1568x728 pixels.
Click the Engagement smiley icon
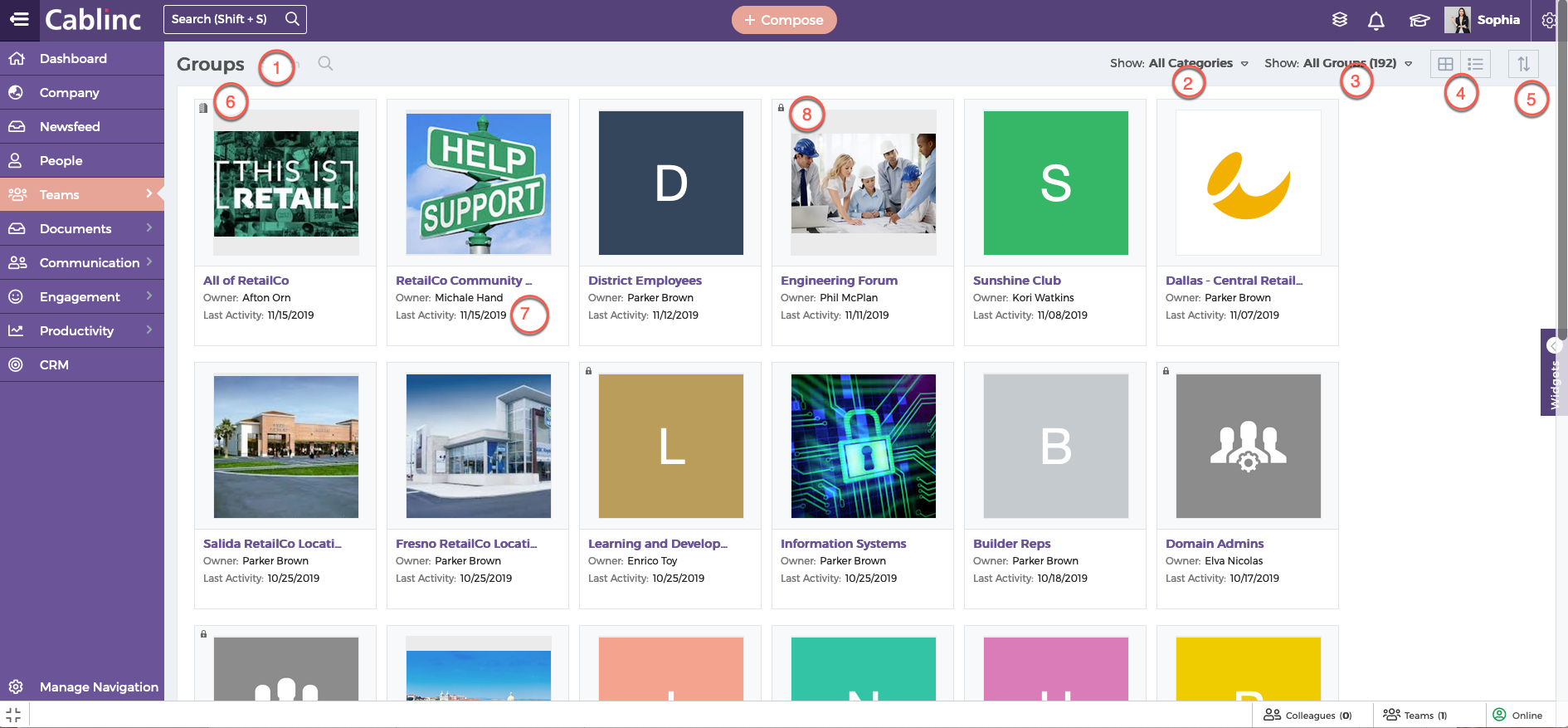tap(16, 296)
